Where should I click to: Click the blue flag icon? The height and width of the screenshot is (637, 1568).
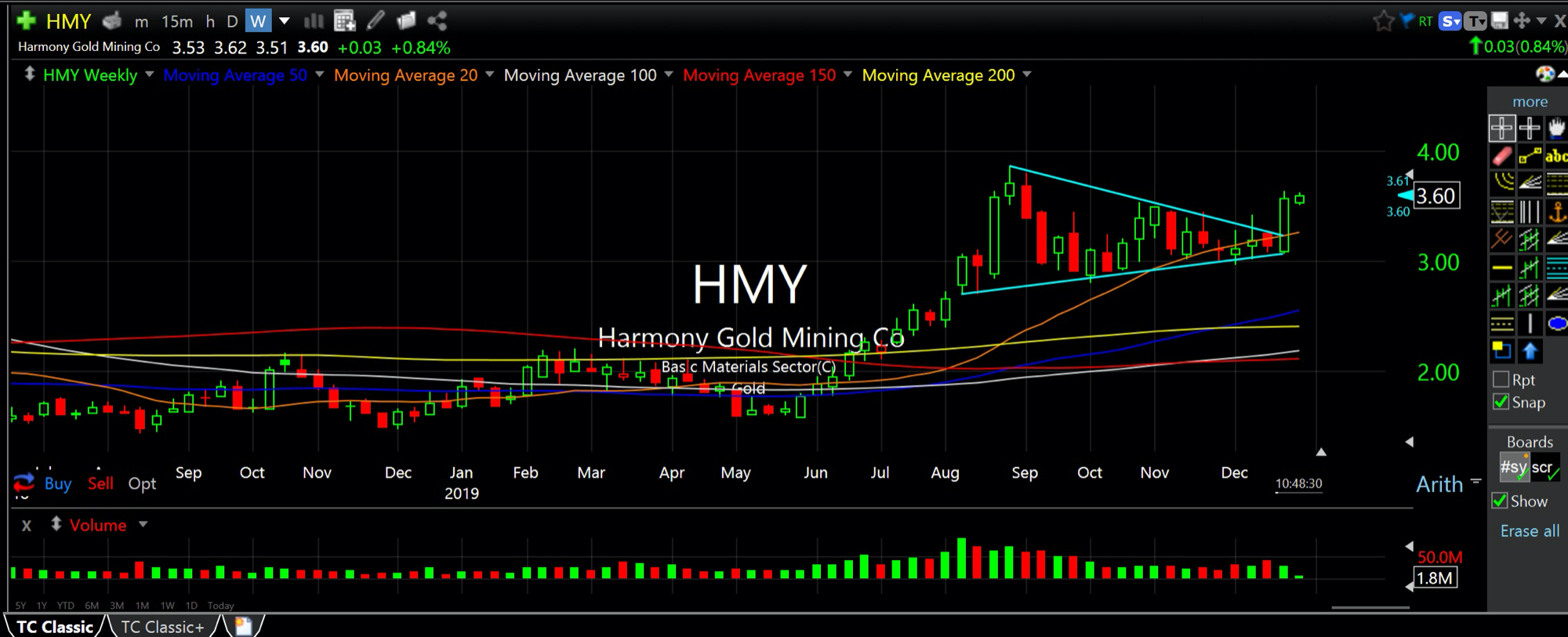1406,20
